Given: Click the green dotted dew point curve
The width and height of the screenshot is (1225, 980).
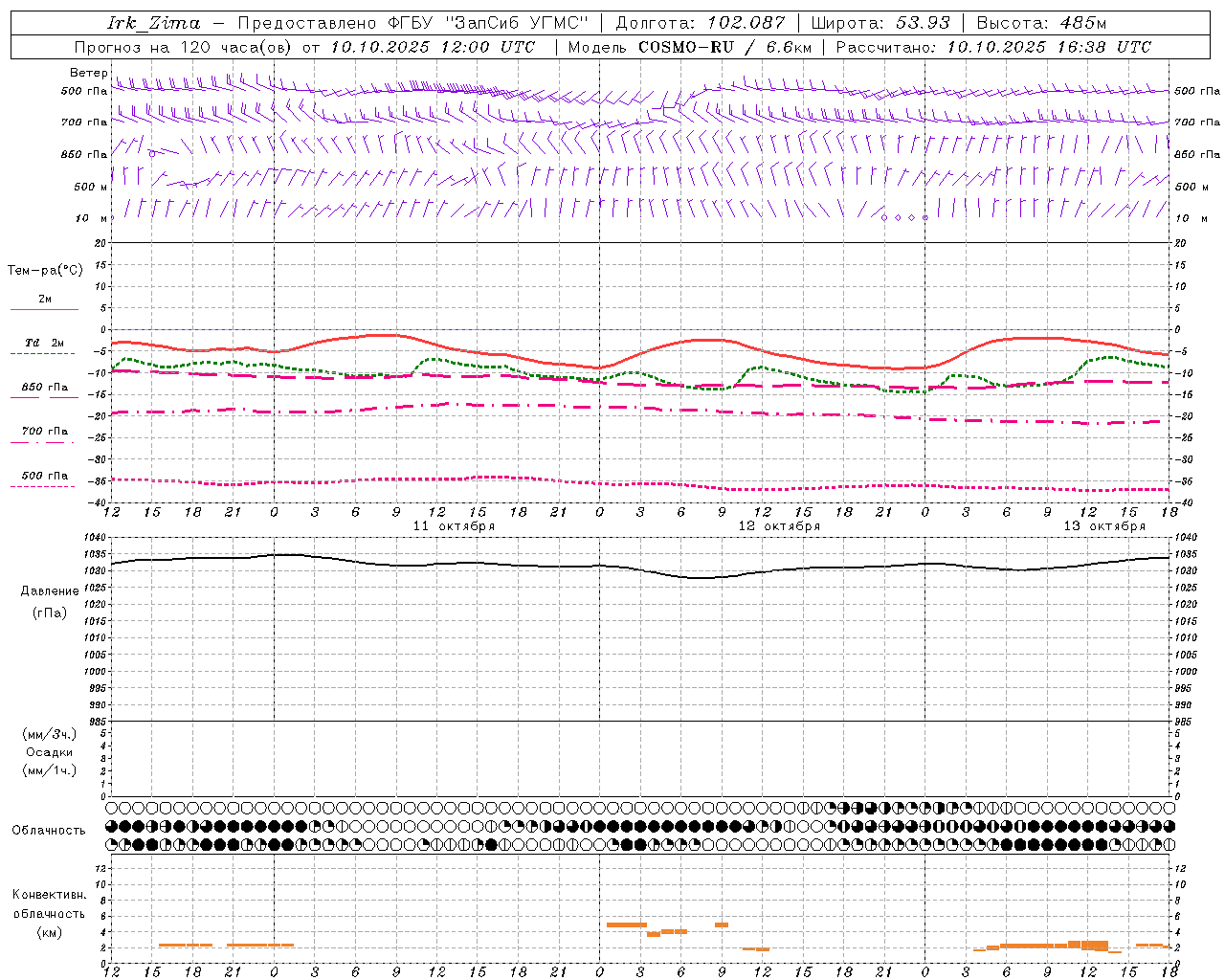Looking at the screenshot, I should (x=641, y=373).
